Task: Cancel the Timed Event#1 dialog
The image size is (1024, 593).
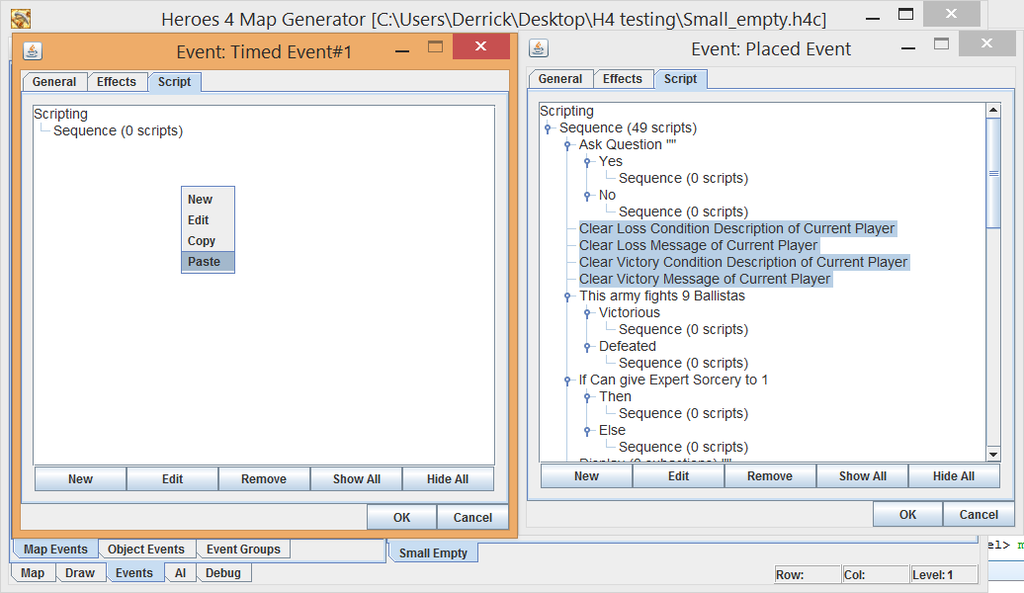Action: [473, 517]
